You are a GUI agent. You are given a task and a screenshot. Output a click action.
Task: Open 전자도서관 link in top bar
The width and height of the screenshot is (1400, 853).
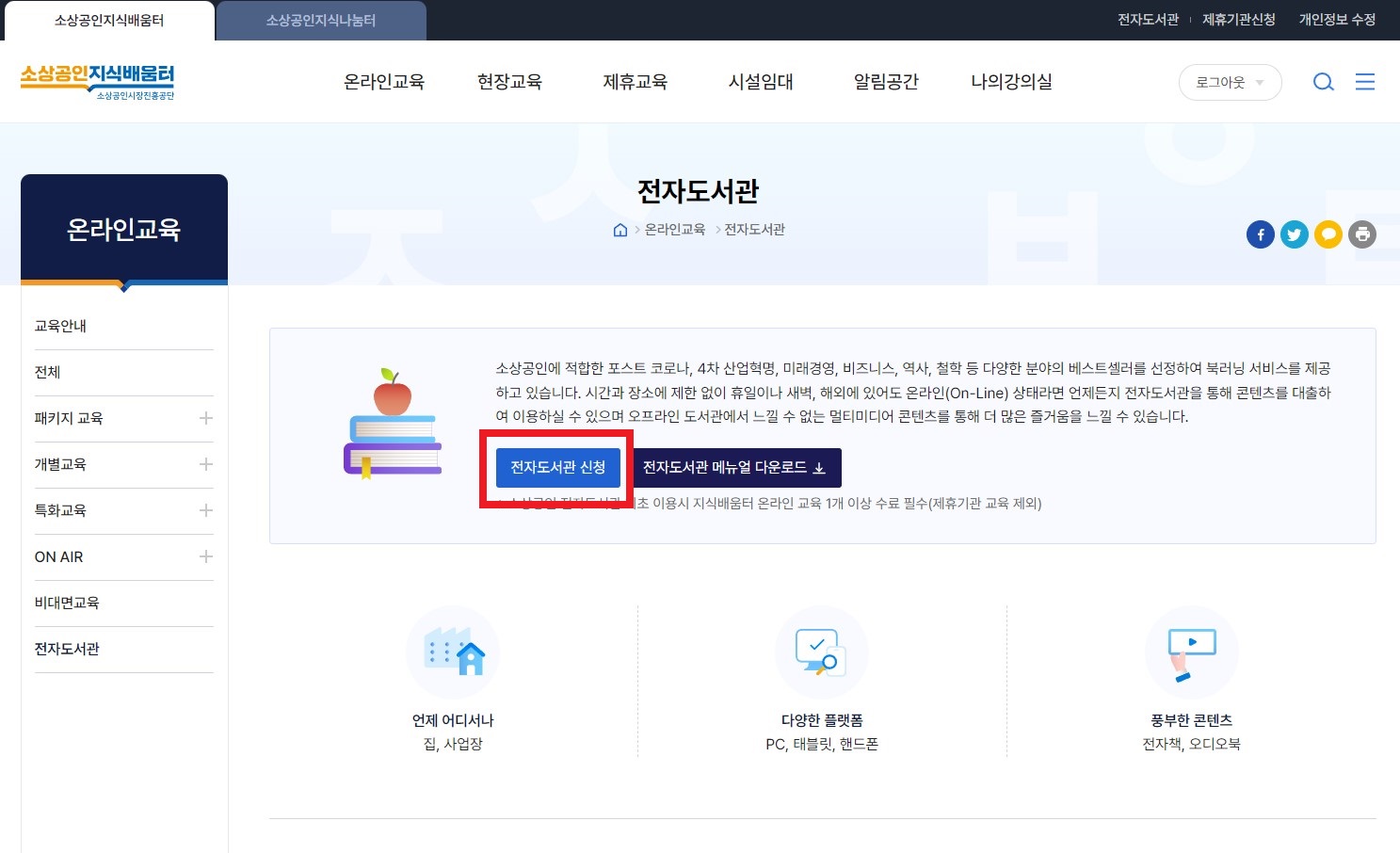(x=1148, y=20)
